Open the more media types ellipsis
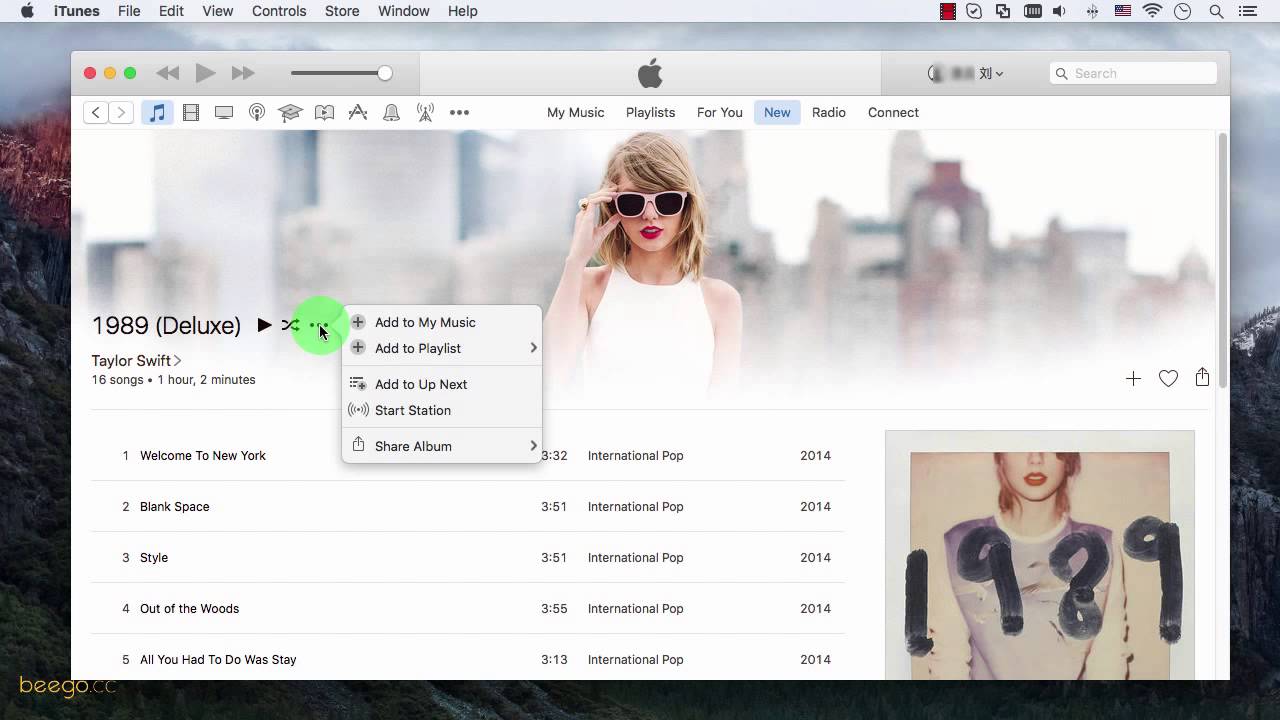Image resolution: width=1280 pixels, height=720 pixels. point(459,112)
